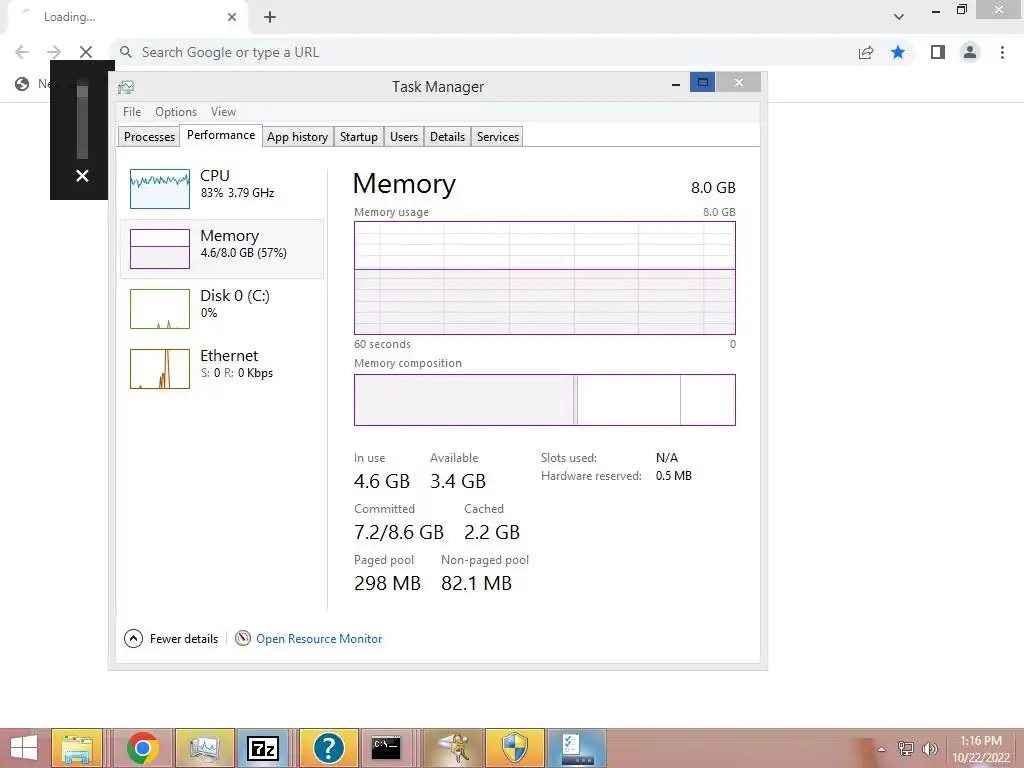Switch to the App history tab
Viewport: 1024px width, 768px height.
[297, 136]
